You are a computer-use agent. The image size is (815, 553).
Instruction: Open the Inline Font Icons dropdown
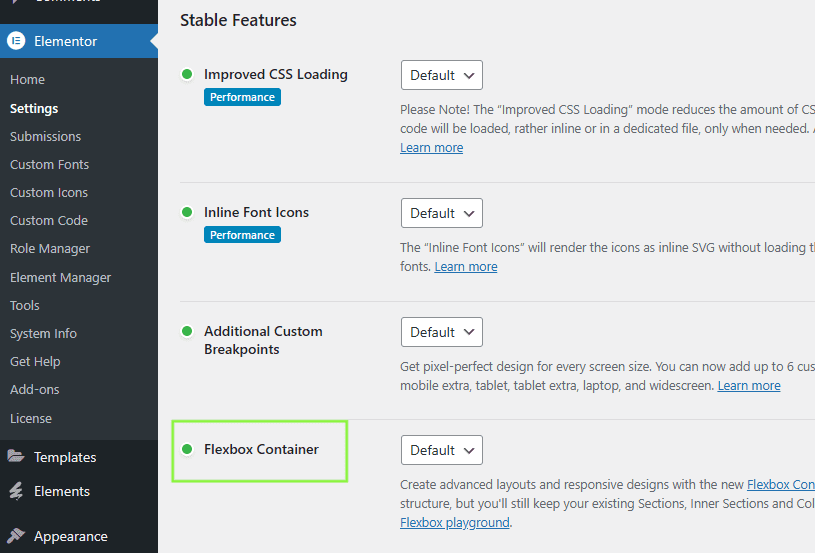point(442,213)
